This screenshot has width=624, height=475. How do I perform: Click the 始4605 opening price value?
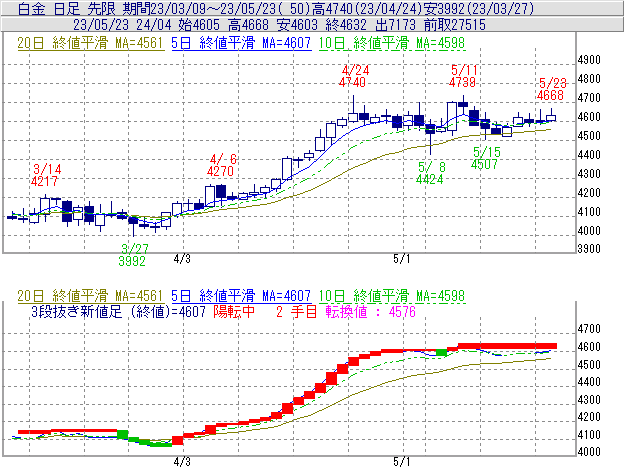(x=199, y=25)
